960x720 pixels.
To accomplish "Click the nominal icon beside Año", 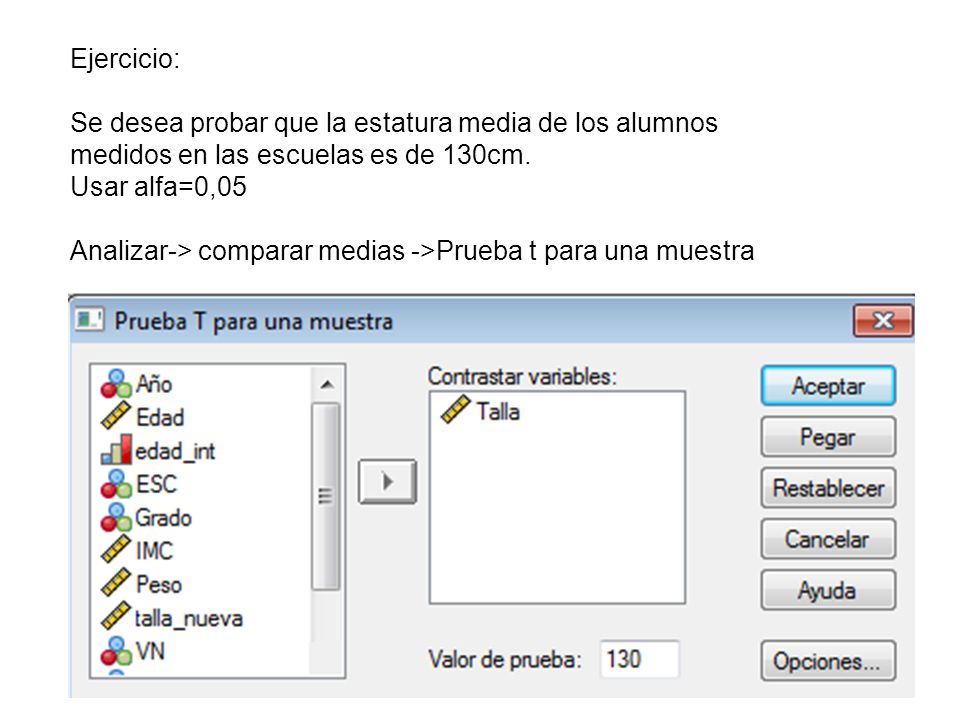I will click(x=116, y=384).
